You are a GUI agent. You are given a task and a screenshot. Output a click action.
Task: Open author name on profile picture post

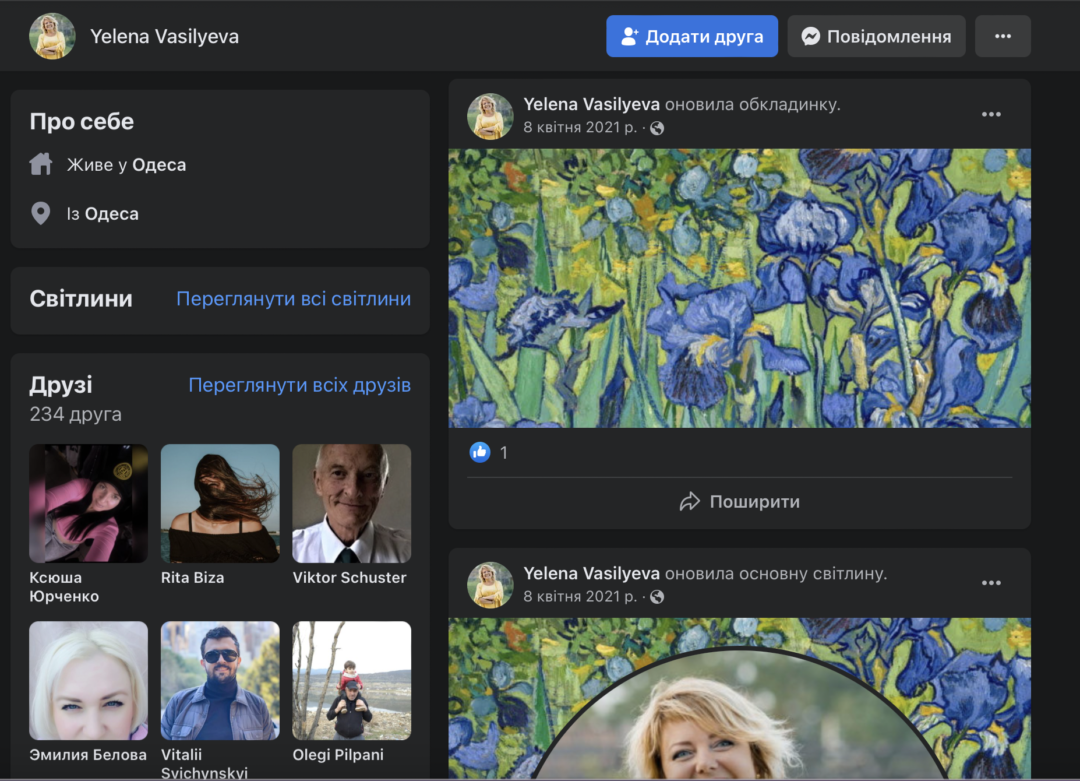click(592, 574)
